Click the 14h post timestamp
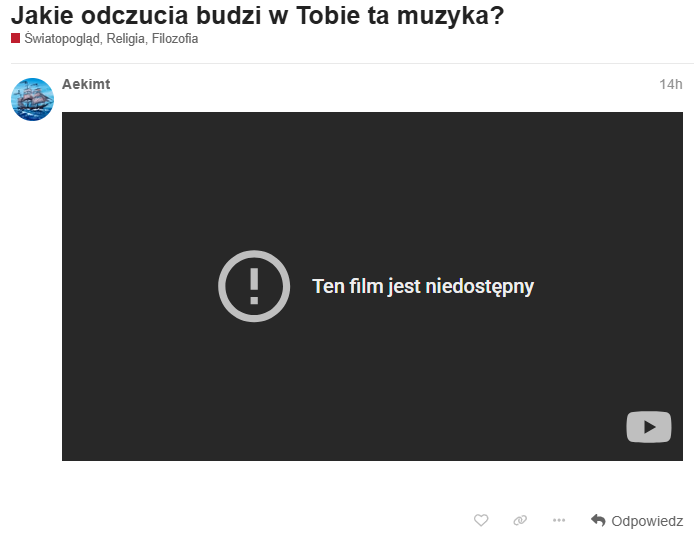 pyautogui.click(x=671, y=84)
